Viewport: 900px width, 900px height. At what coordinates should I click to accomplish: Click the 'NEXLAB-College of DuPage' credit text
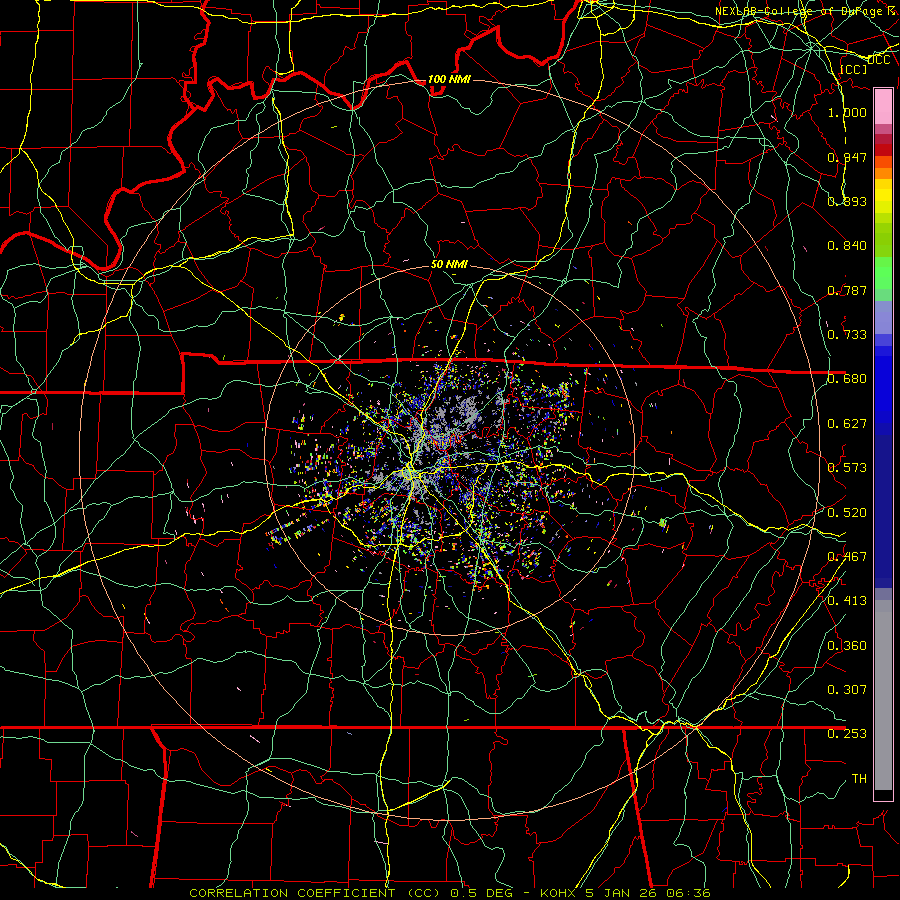(801, 11)
